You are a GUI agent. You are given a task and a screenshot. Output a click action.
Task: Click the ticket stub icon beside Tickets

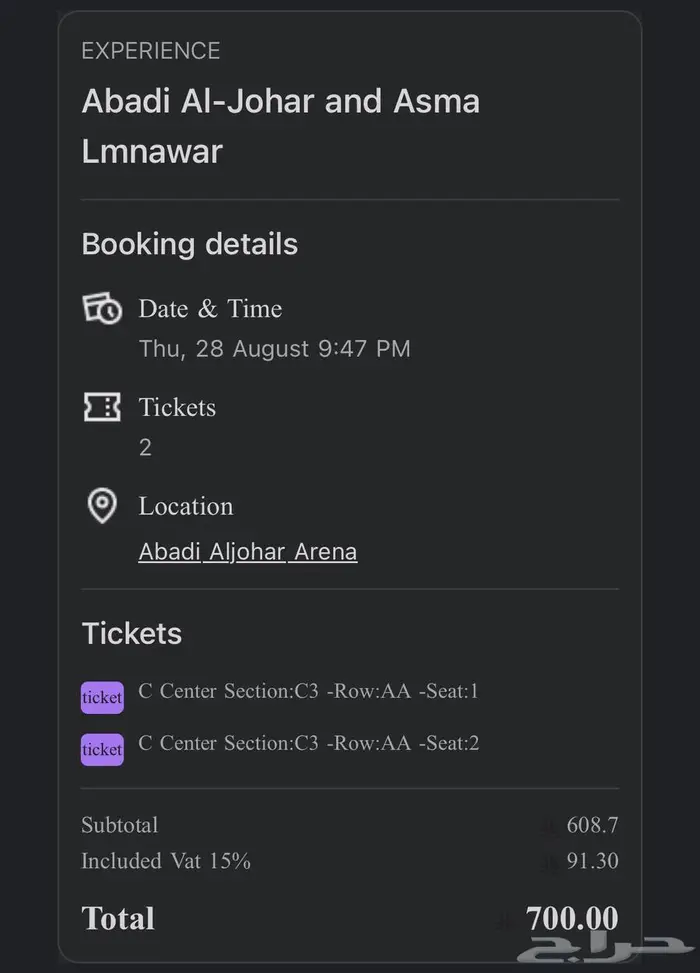102,407
